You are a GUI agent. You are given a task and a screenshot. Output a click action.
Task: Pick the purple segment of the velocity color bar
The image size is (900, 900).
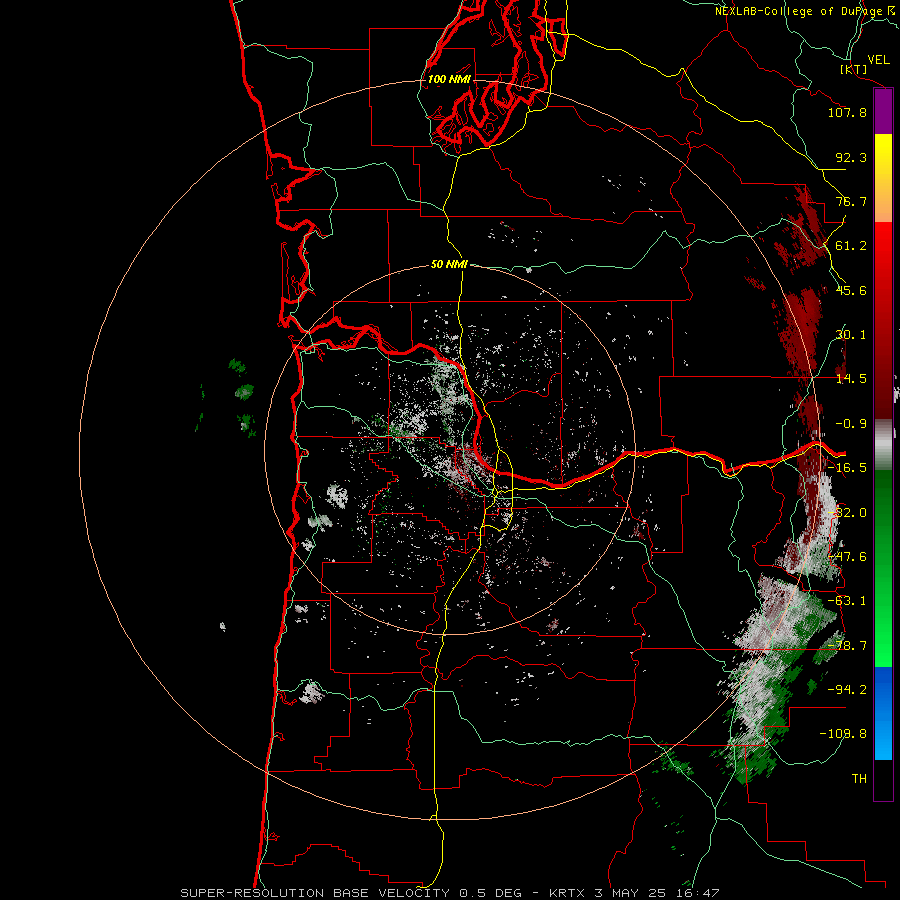point(883,111)
